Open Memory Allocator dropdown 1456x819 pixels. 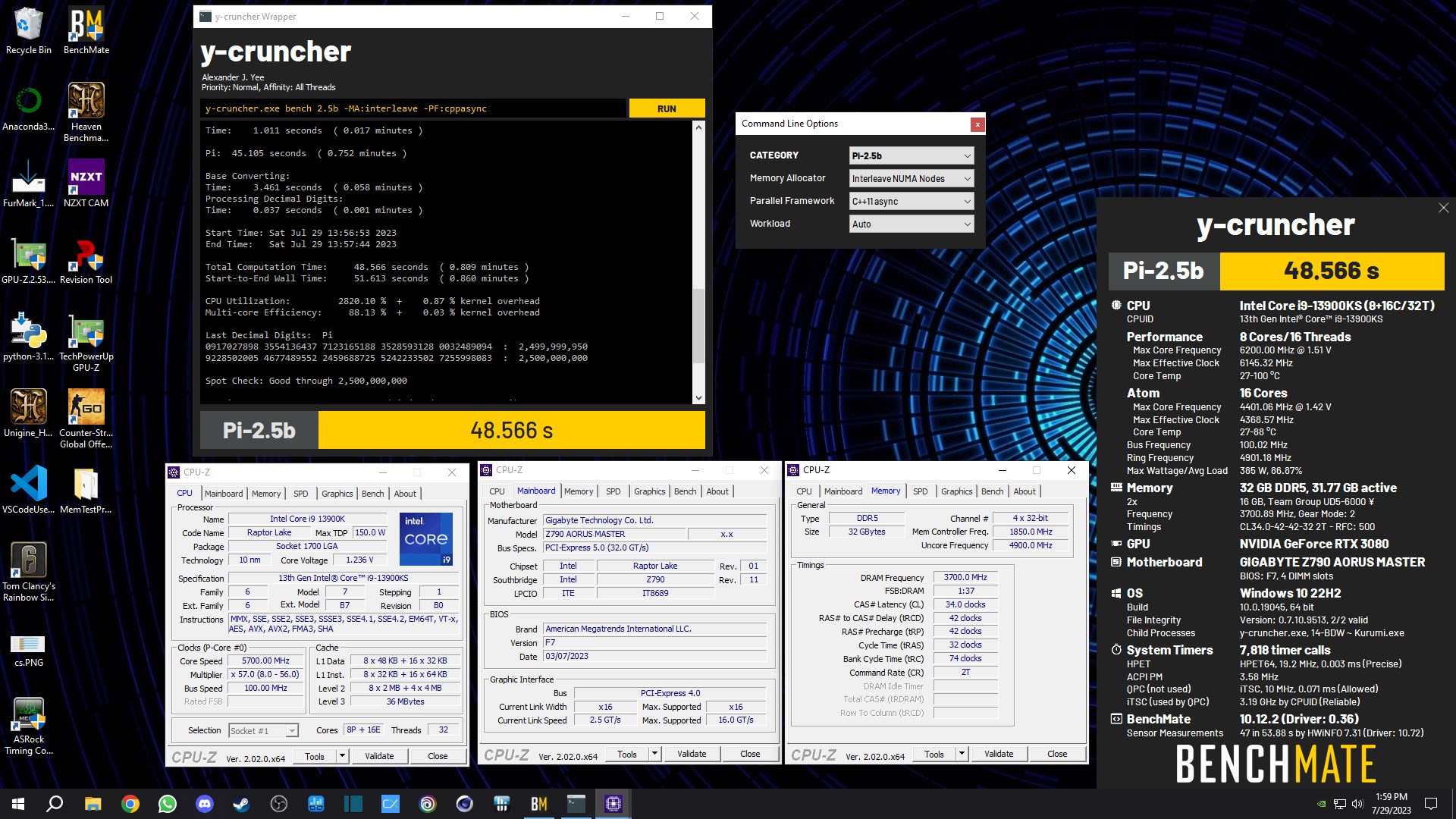[x=911, y=179]
